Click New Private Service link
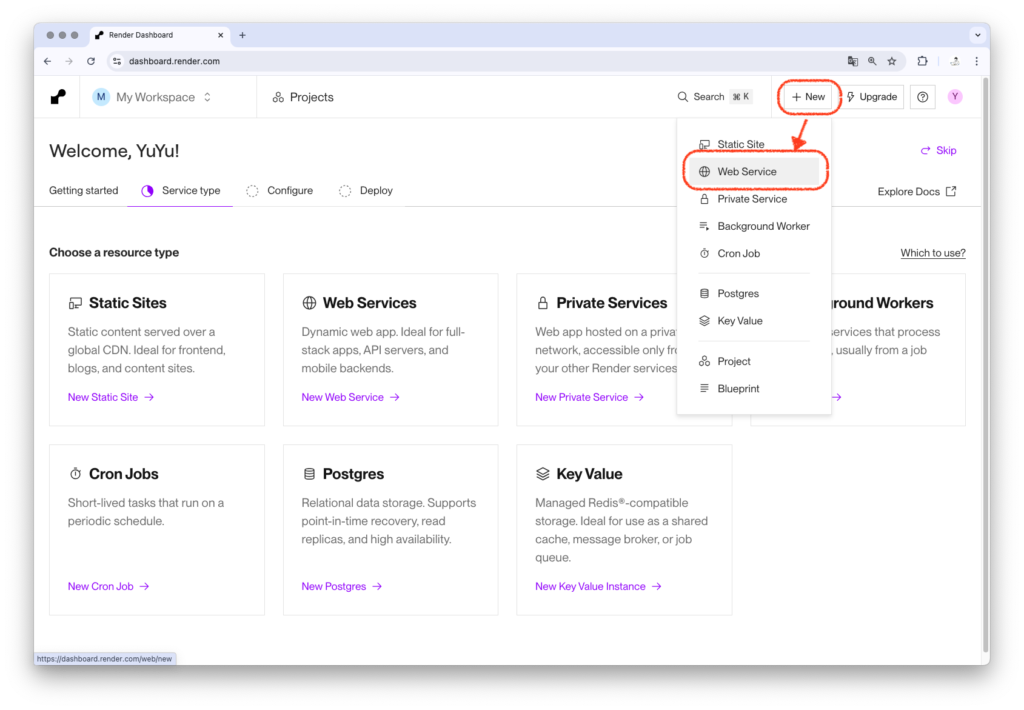 (589, 397)
